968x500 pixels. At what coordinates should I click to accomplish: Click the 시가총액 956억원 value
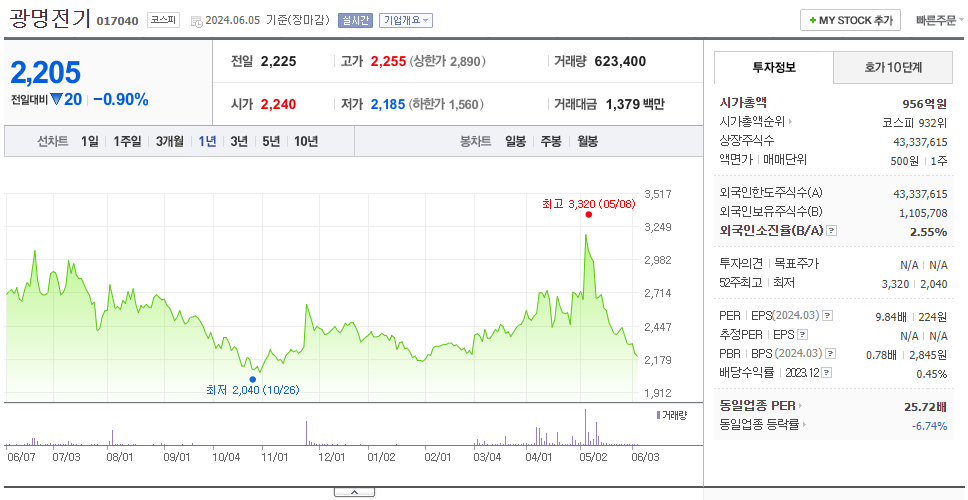pos(925,104)
